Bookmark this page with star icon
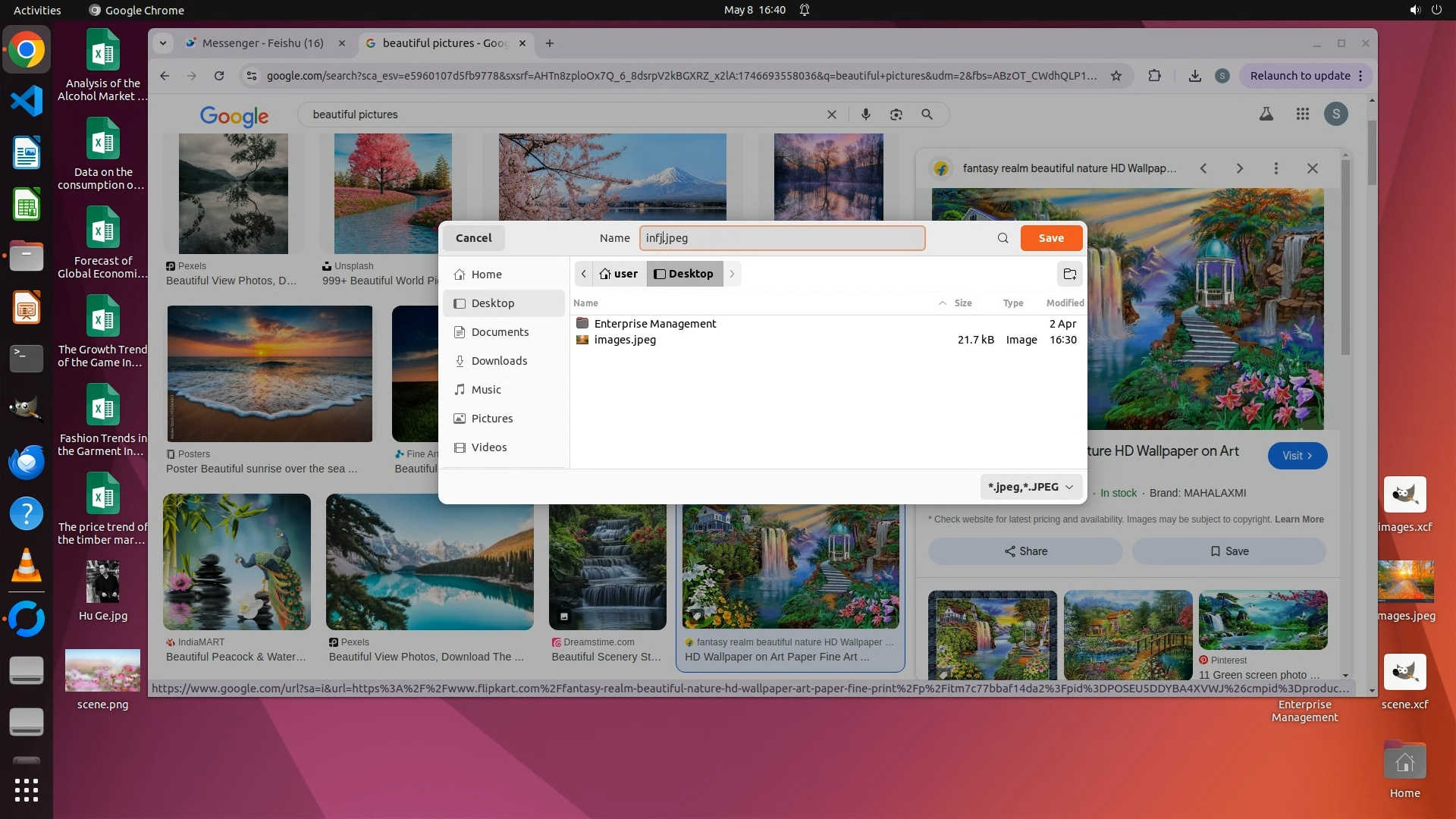1456x819 pixels. coord(1116,76)
